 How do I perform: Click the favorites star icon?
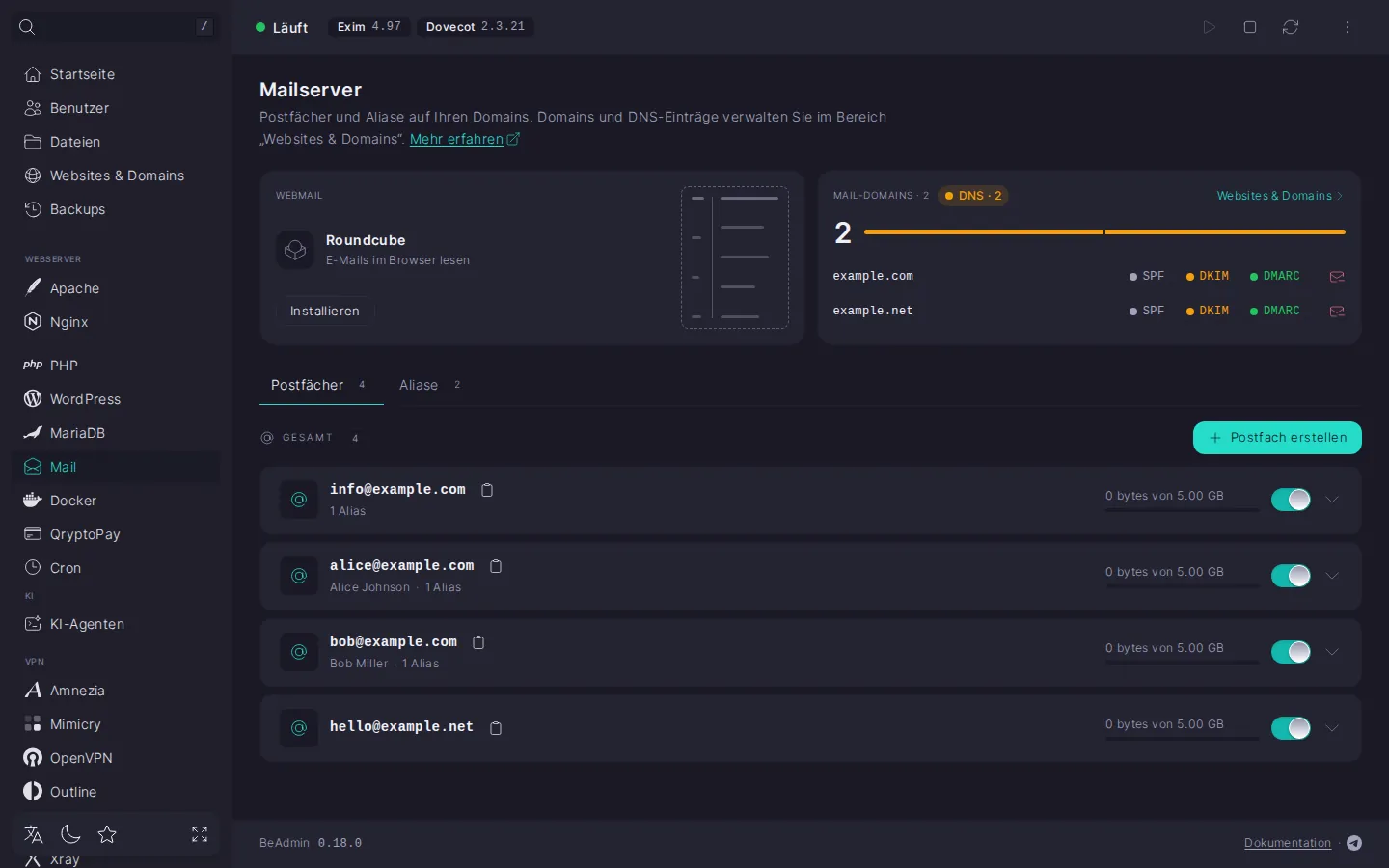coord(107,834)
